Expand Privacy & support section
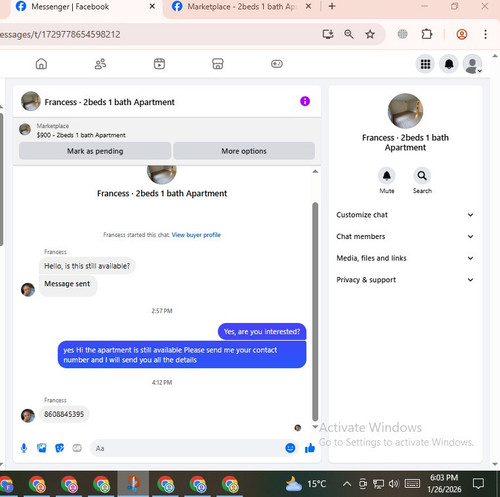Screen dimensions: 500x497 [x=405, y=280]
